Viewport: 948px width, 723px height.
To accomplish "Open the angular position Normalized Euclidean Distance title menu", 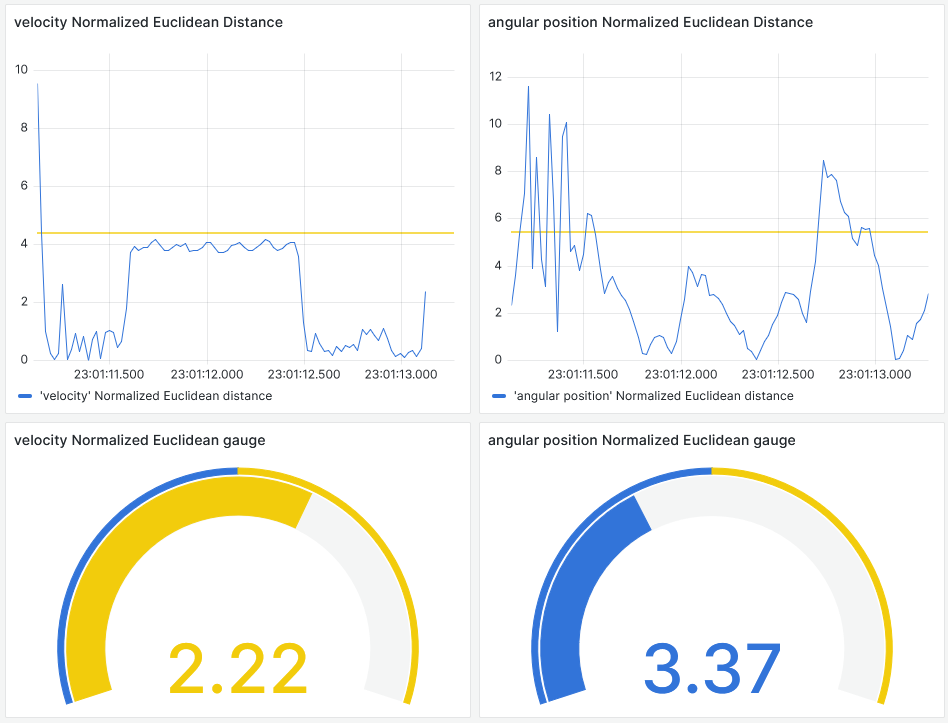I will [650, 22].
